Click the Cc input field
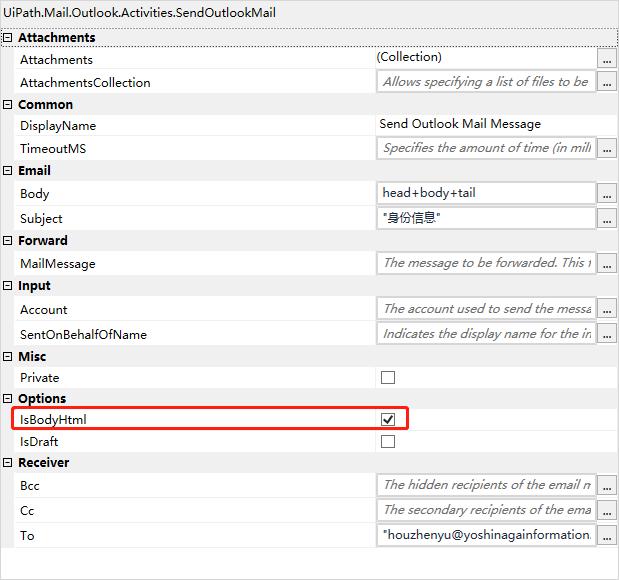Screen dimensions: 619x580 coord(486,510)
